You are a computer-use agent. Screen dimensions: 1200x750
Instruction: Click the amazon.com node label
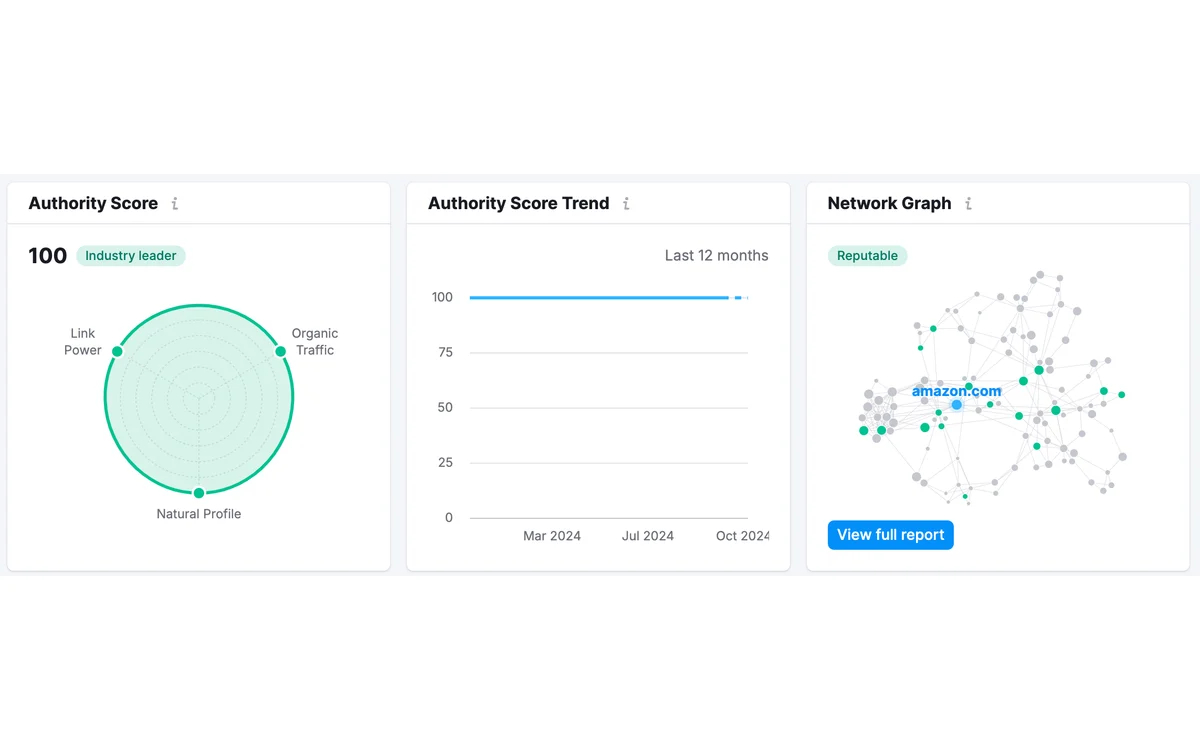[x=956, y=391]
